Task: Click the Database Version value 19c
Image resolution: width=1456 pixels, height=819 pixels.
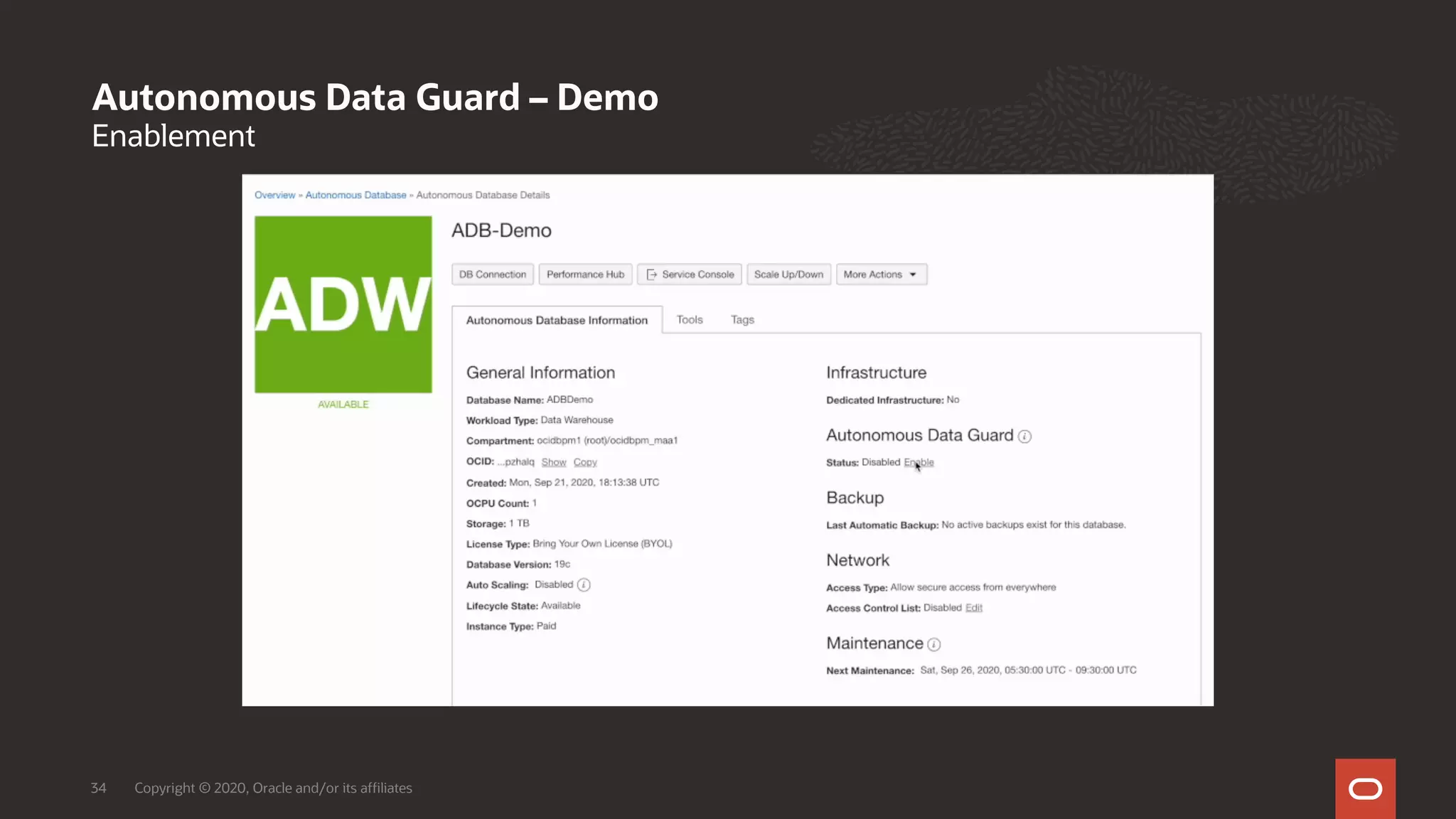Action: click(562, 564)
